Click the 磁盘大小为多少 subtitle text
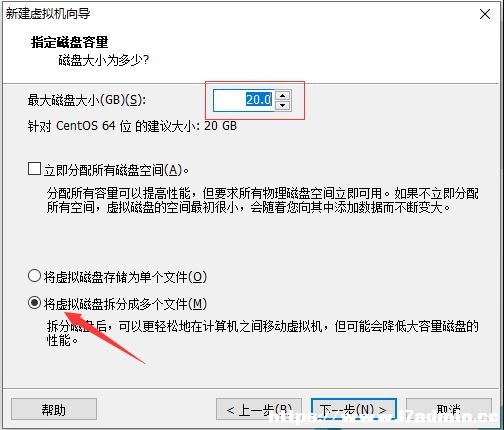Screen dimensions: 504x430 104,60
